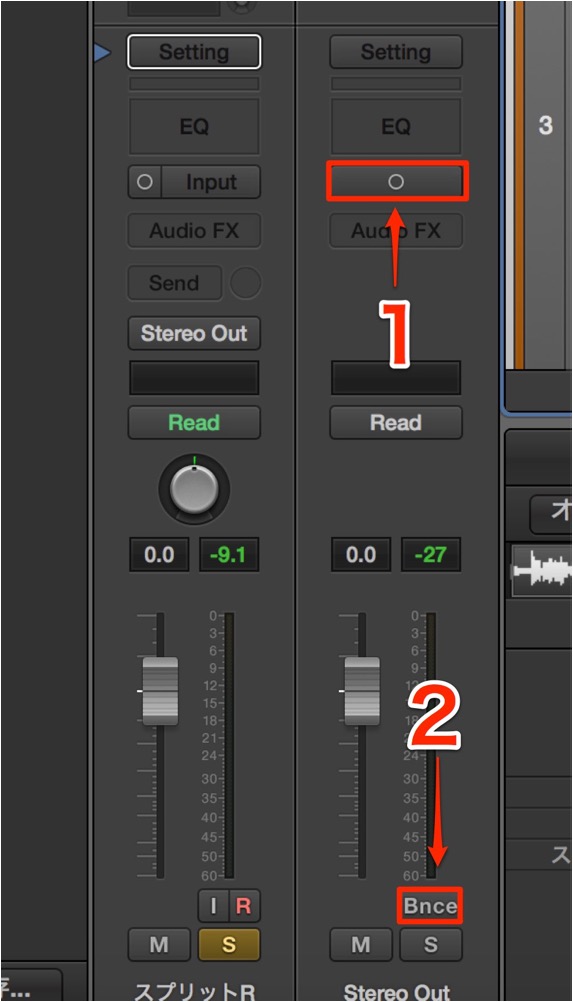Click the level meter on Stereo Out
Screen dimensions: 573x1002
coord(431,745)
